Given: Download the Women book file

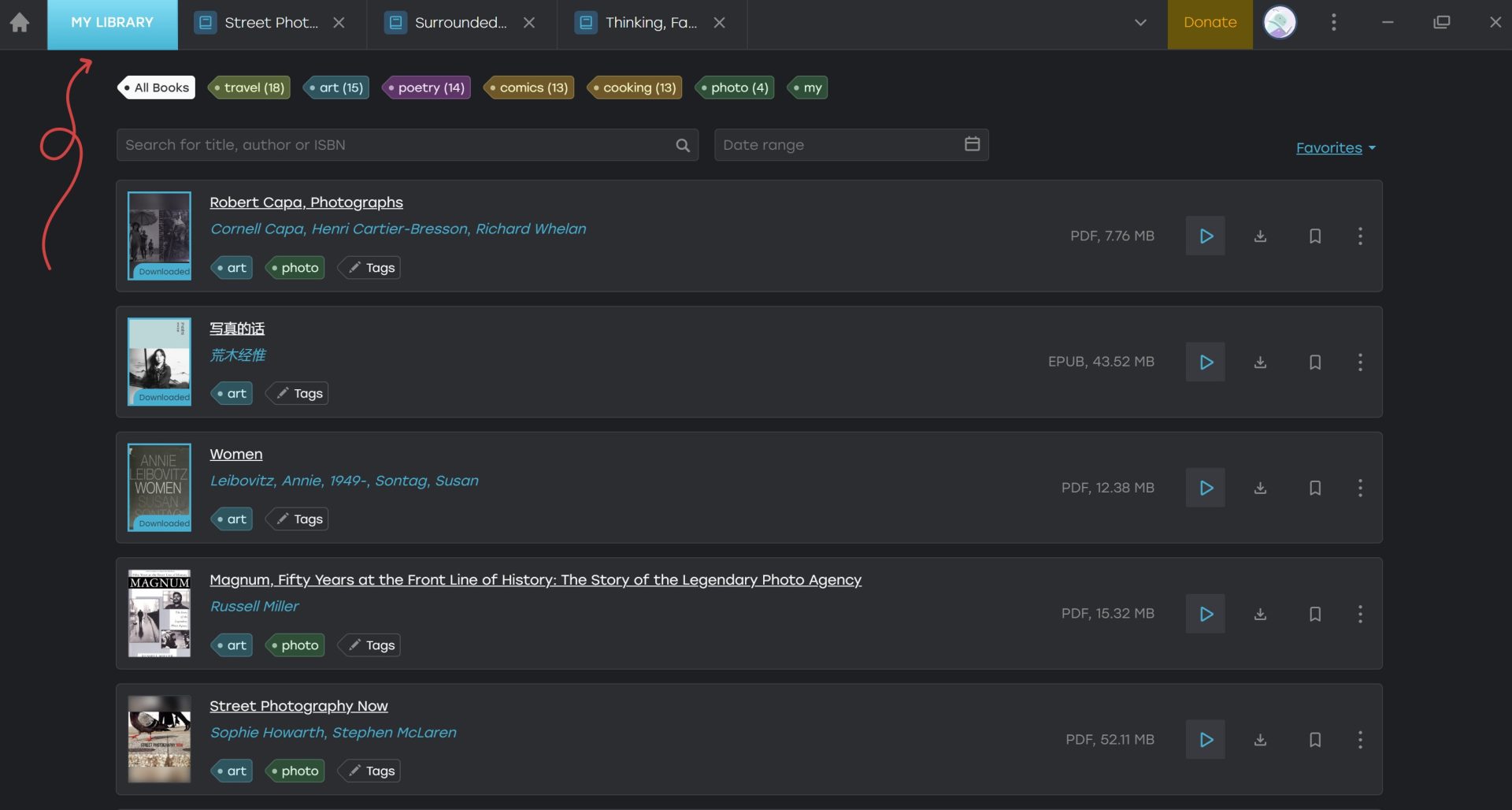Looking at the screenshot, I should 1260,489.
